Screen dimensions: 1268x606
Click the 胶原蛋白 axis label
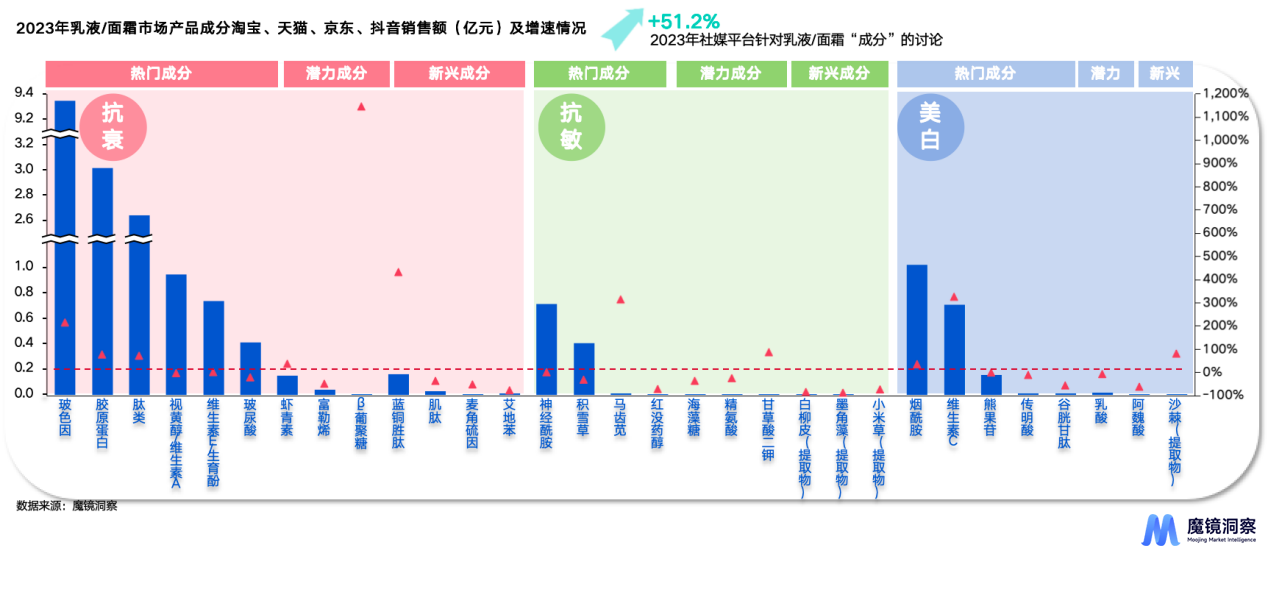tap(102, 425)
